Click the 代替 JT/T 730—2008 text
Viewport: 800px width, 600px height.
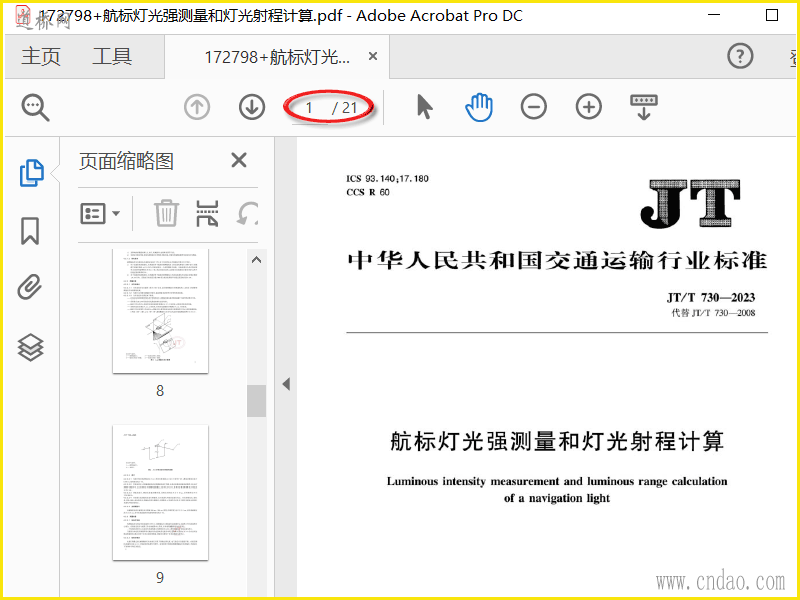tap(713, 313)
